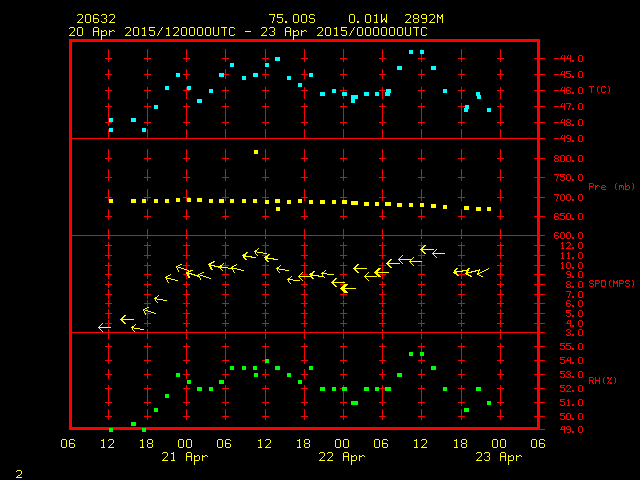Click the 22 Apr date label
Image resolution: width=640 pixels, height=480 pixels.
point(342,457)
